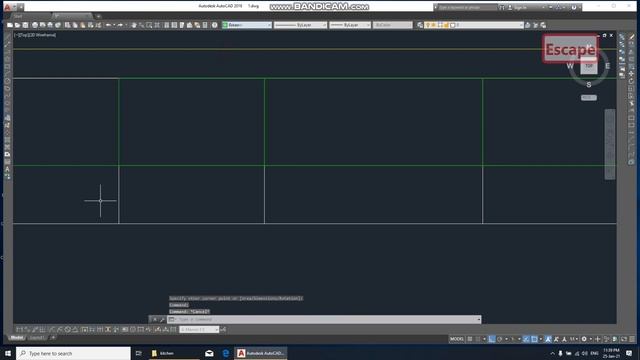Click the Plot (print) icon
640x360 pixels.
point(35,25)
